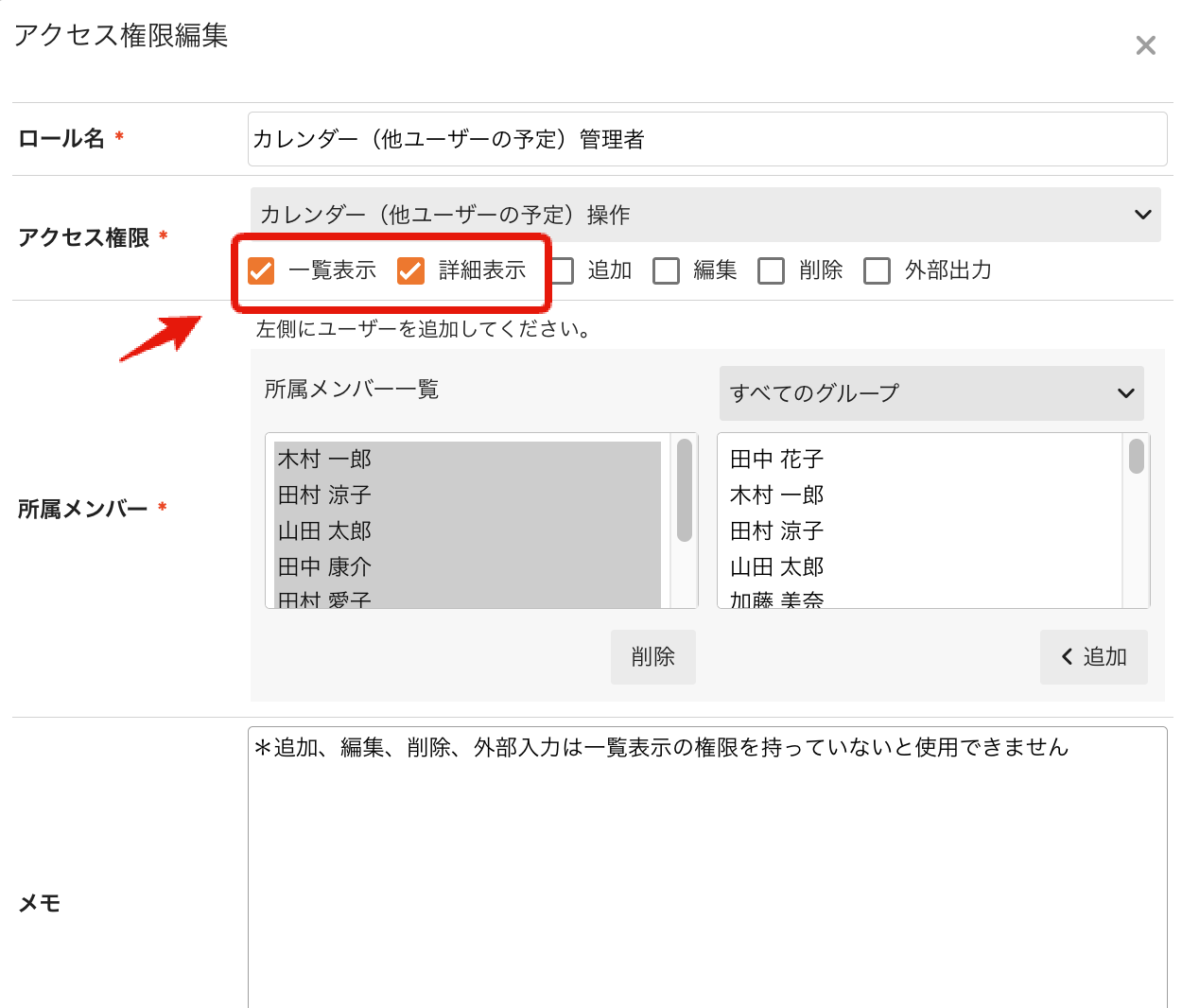Click the 追加 button with left chevron
The width and height of the screenshot is (1182, 1008).
[1093, 657]
